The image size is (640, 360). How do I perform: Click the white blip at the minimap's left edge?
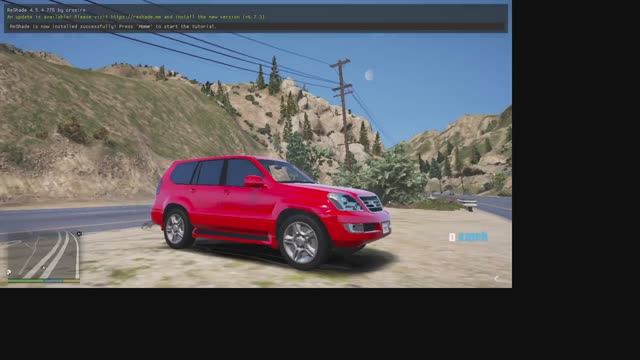[9, 272]
